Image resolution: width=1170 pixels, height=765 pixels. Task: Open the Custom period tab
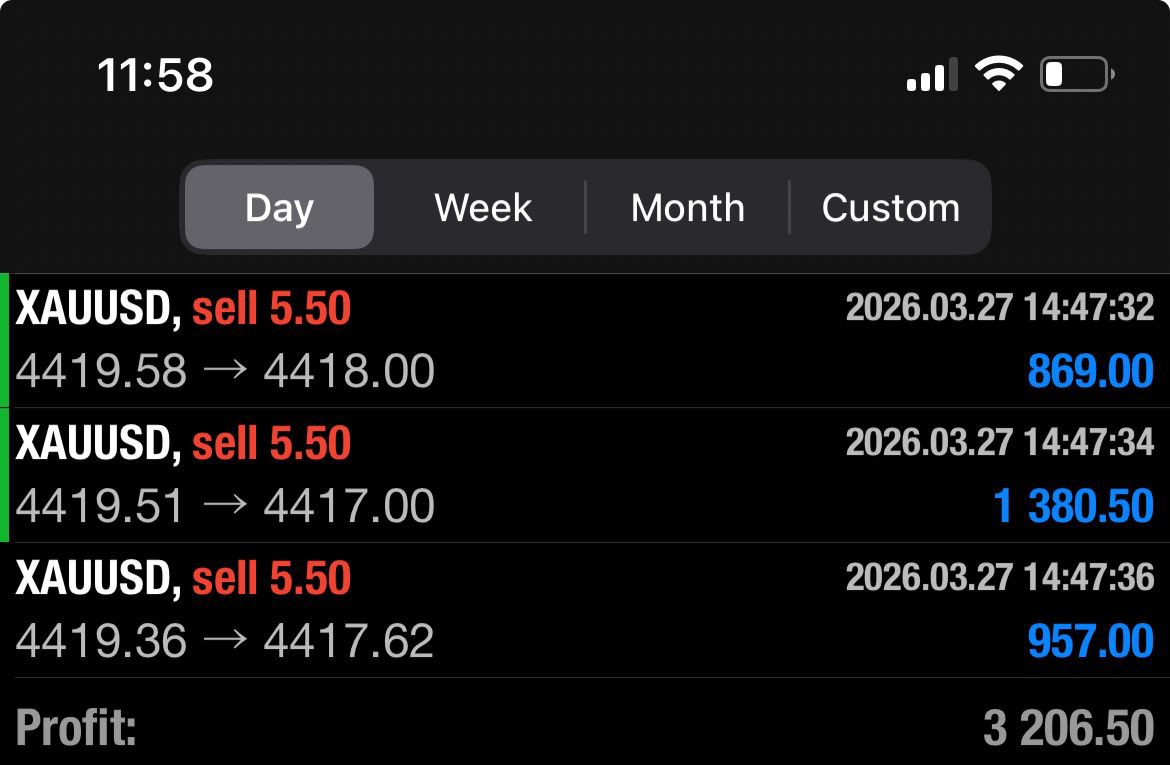(890, 208)
